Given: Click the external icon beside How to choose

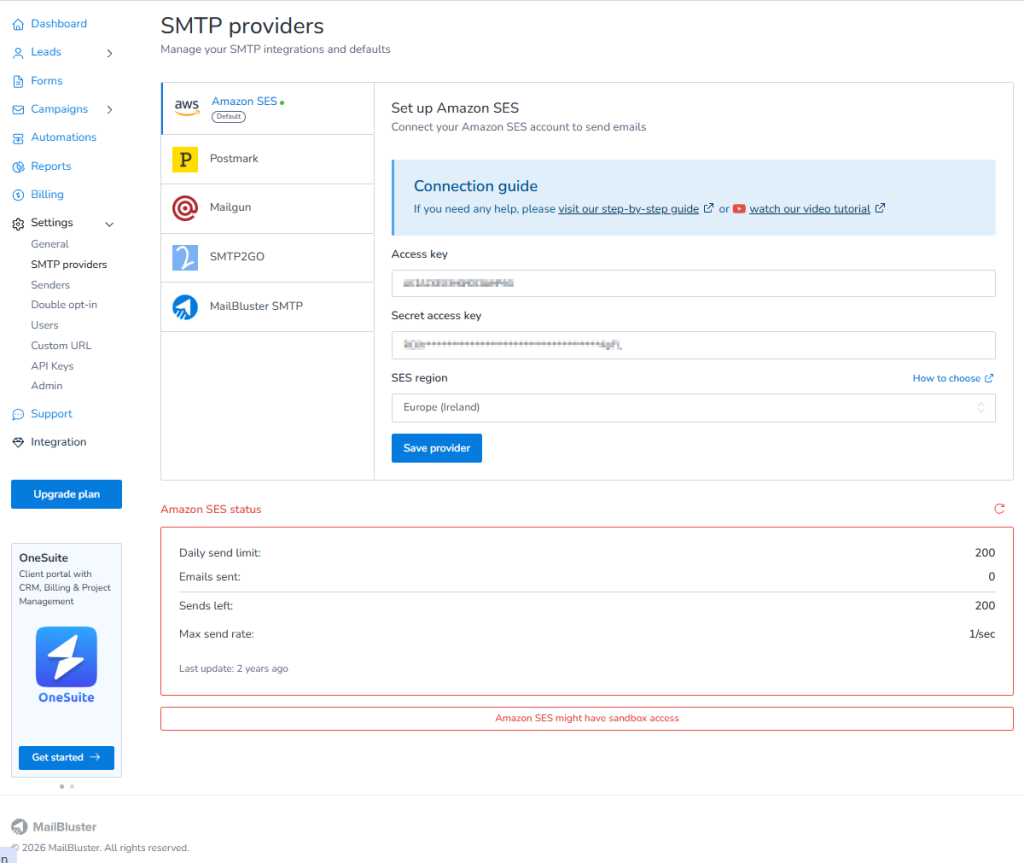Looking at the screenshot, I should point(989,378).
